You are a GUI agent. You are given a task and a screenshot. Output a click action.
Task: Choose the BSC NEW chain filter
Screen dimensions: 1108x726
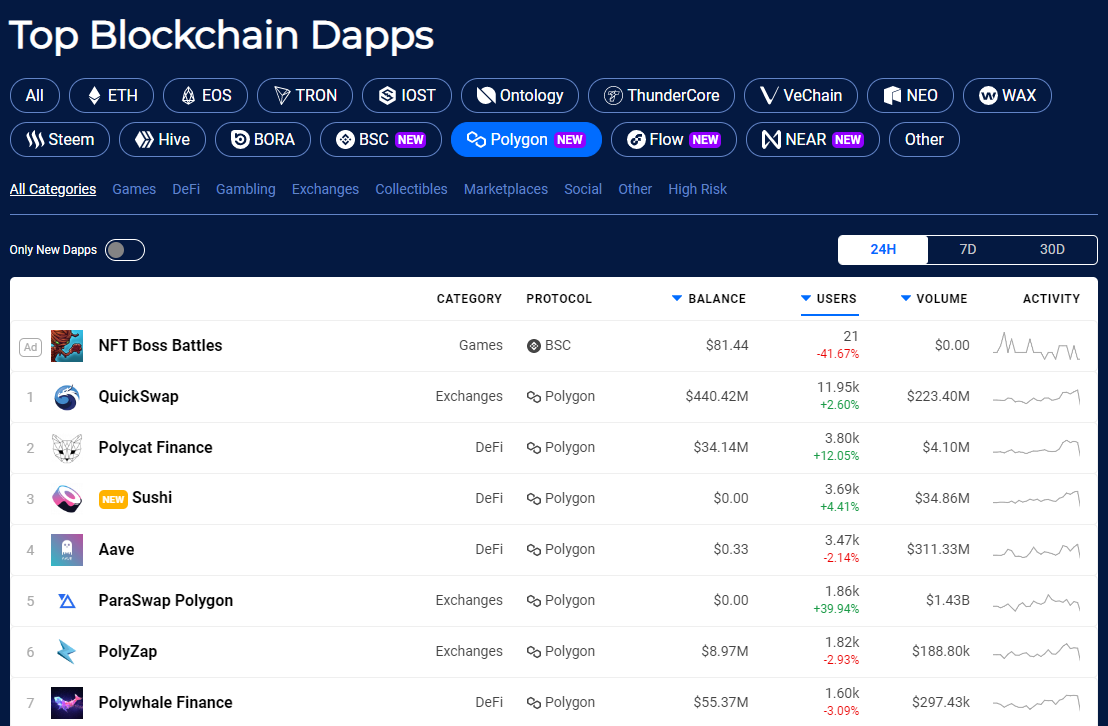(381, 139)
